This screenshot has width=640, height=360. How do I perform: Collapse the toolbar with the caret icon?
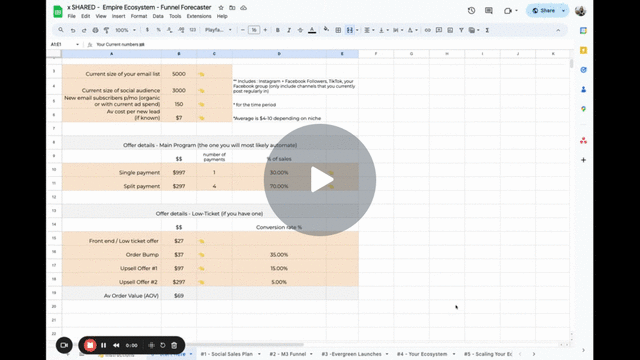(558, 30)
